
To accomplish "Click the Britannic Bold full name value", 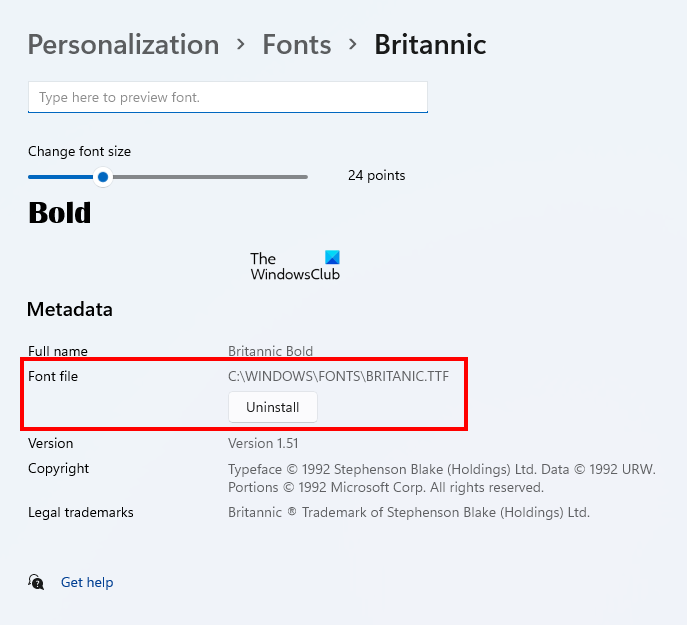I will click(x=270, y=352).
